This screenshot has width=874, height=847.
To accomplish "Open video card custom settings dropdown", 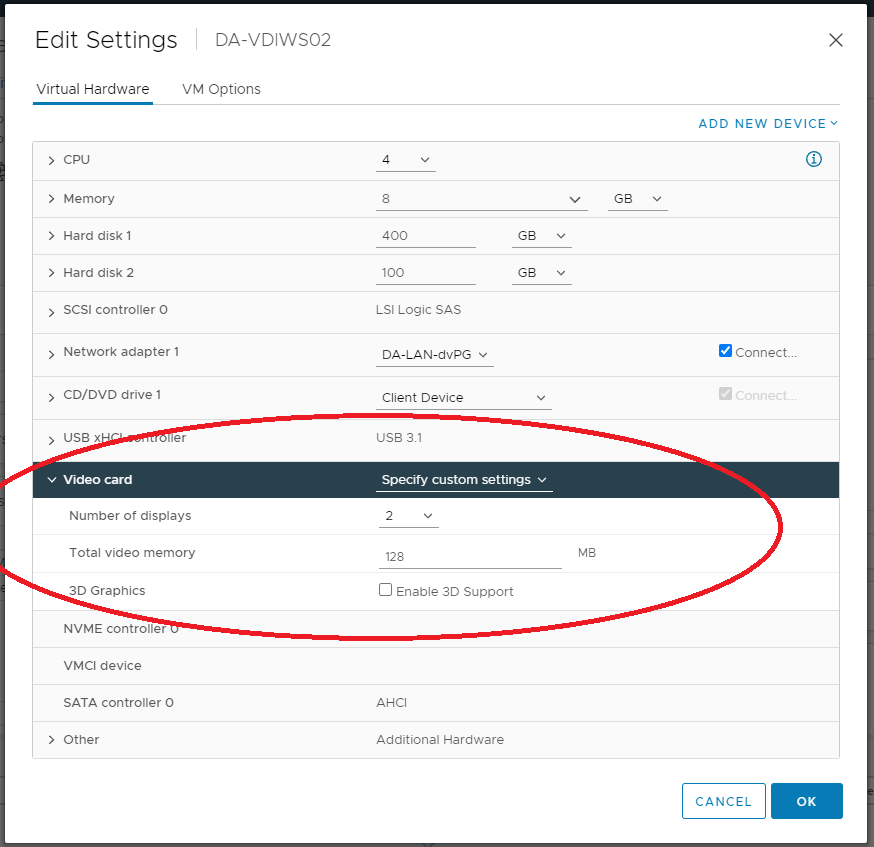I will [x=465, y=480].
